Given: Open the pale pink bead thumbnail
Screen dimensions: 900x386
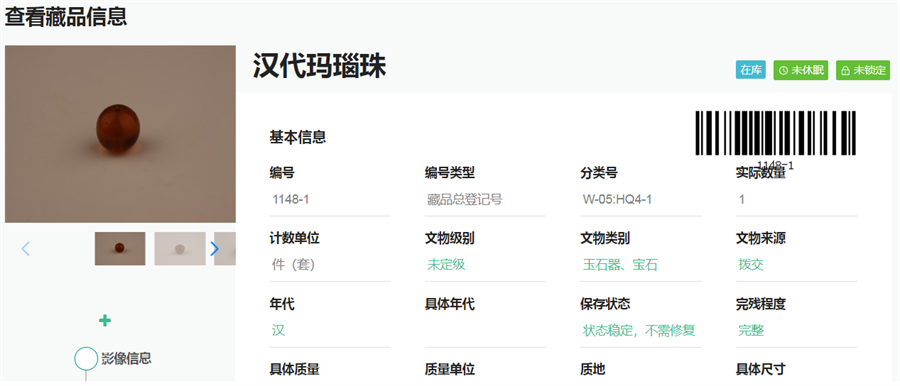Looking at the screenshot, I should pos(180,249).
